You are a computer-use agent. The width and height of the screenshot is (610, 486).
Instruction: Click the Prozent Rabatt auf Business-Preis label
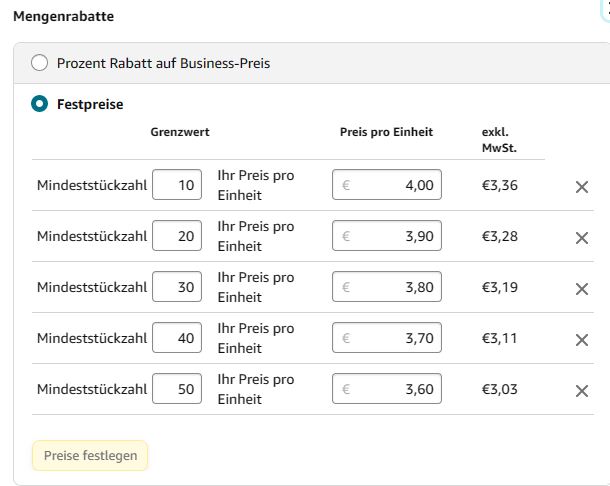pyautogui.click(x=163, y=63)
